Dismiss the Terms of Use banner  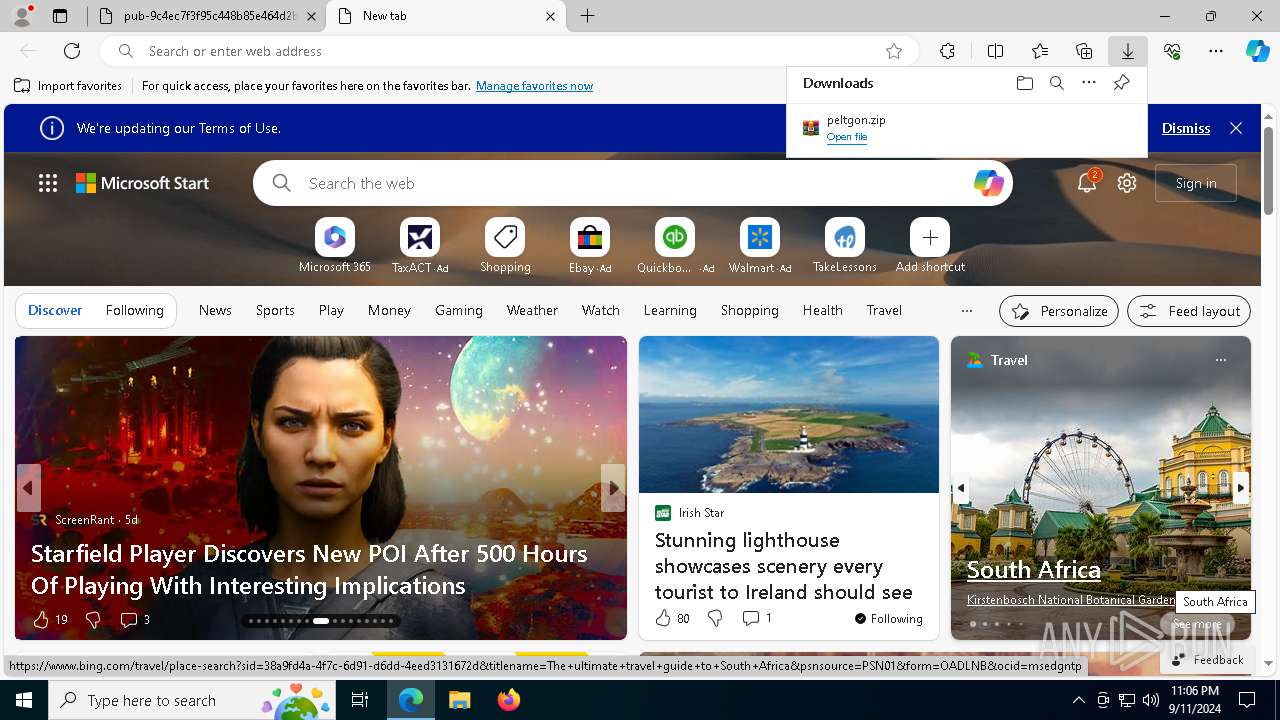(1186, 128)
